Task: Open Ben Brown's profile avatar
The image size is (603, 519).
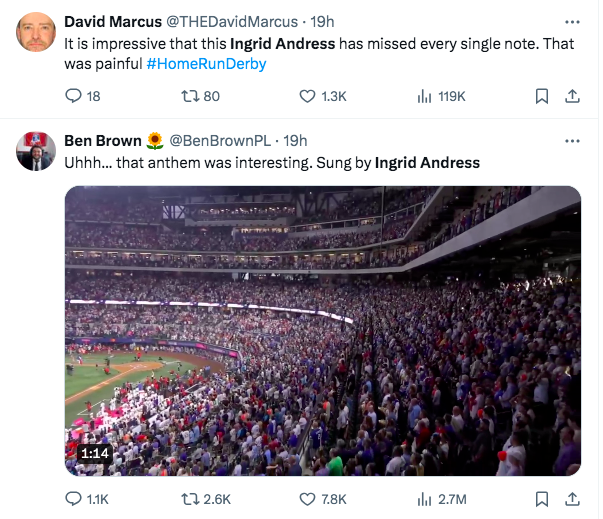Action: (36, 151)
